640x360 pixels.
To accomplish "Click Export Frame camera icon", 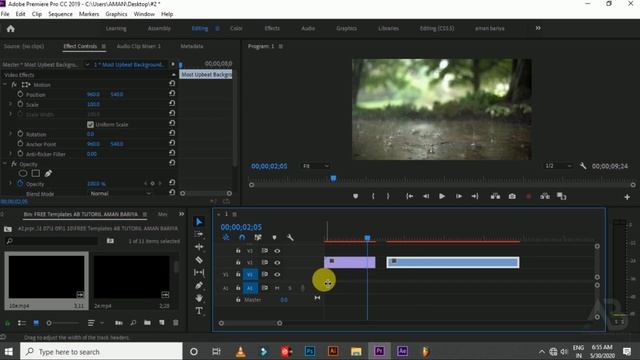I will [x=512, y=196].
